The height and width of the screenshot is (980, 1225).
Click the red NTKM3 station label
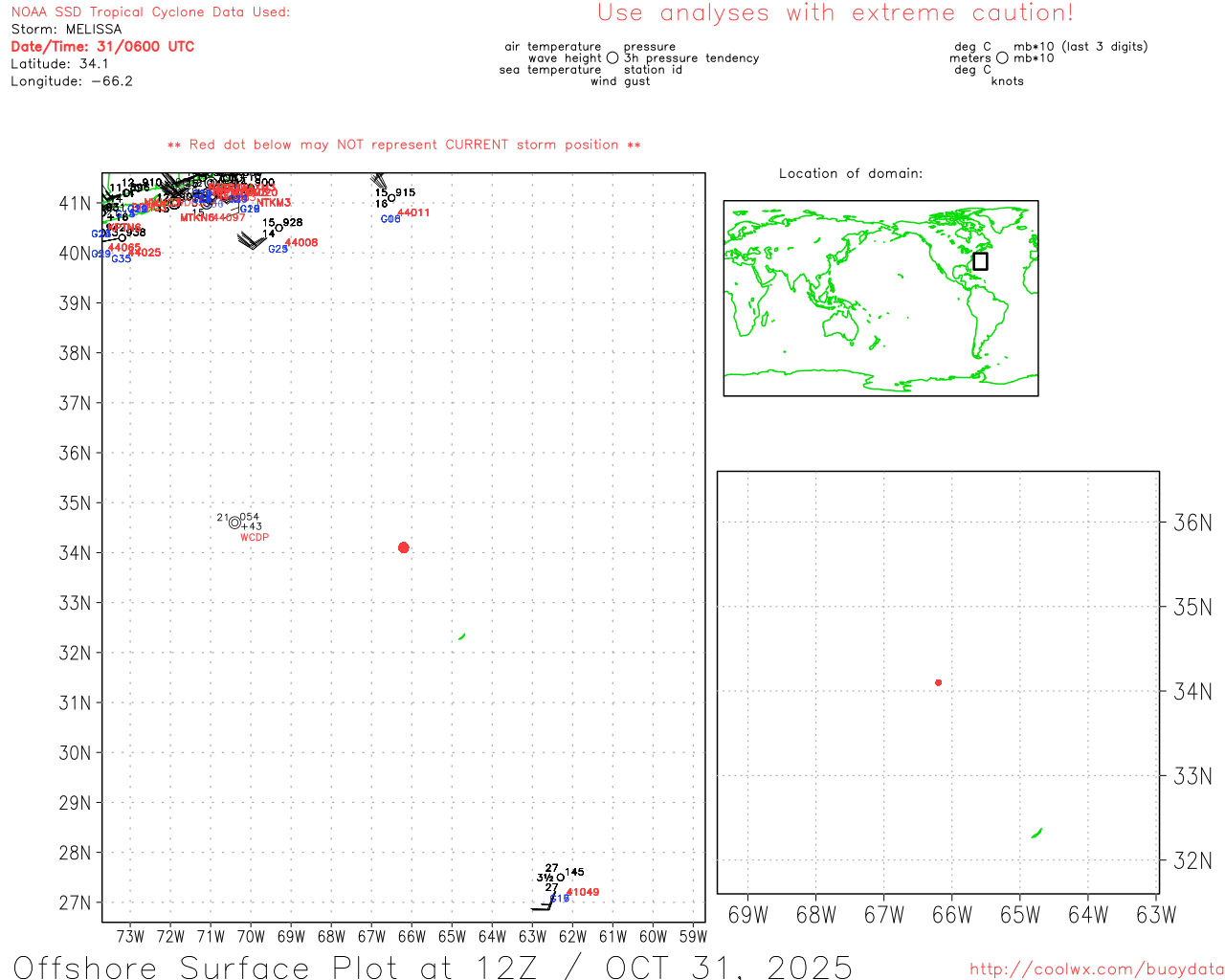(x=274, y=203)
